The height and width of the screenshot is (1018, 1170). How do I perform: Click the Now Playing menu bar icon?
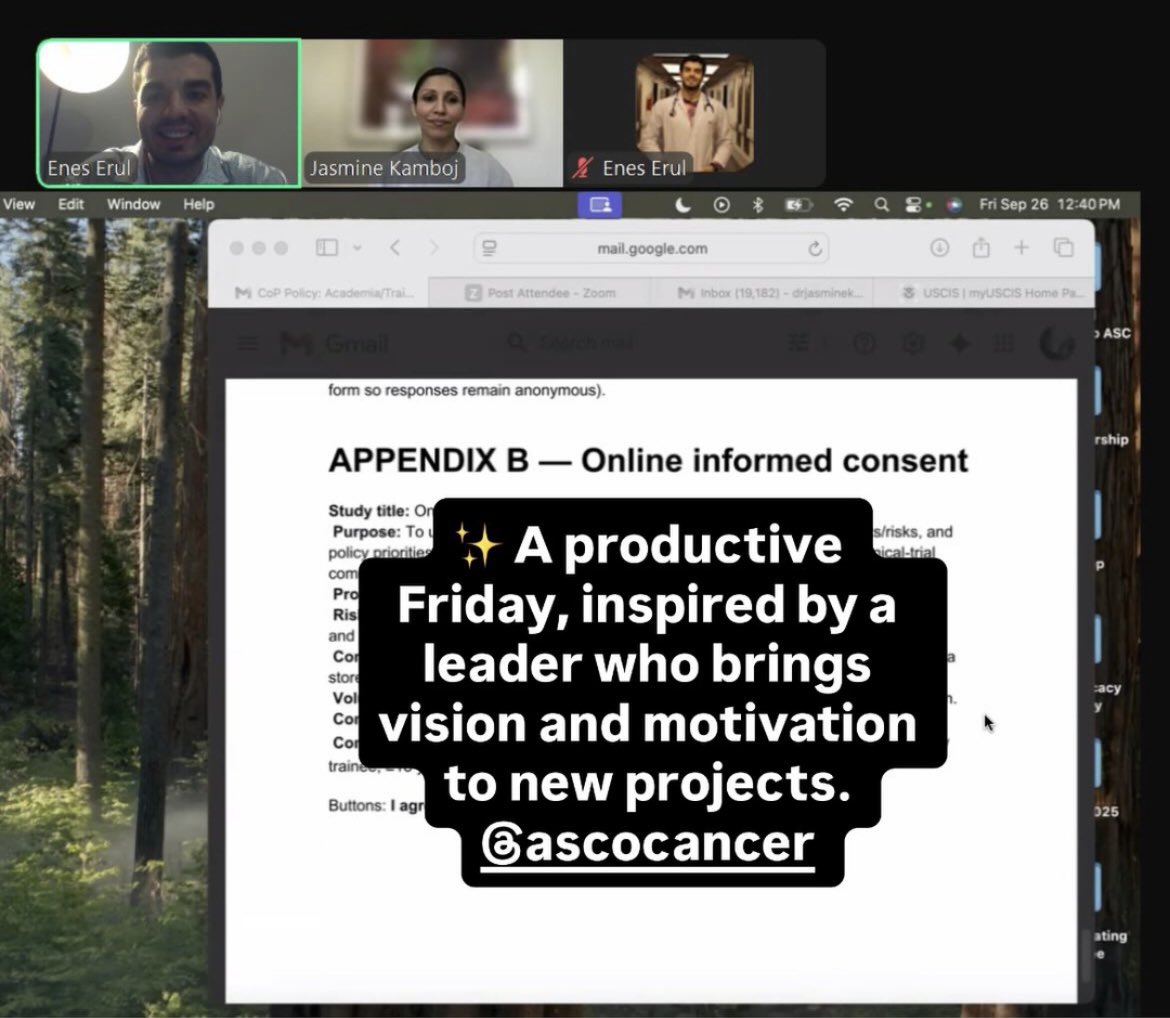point(721,204)
